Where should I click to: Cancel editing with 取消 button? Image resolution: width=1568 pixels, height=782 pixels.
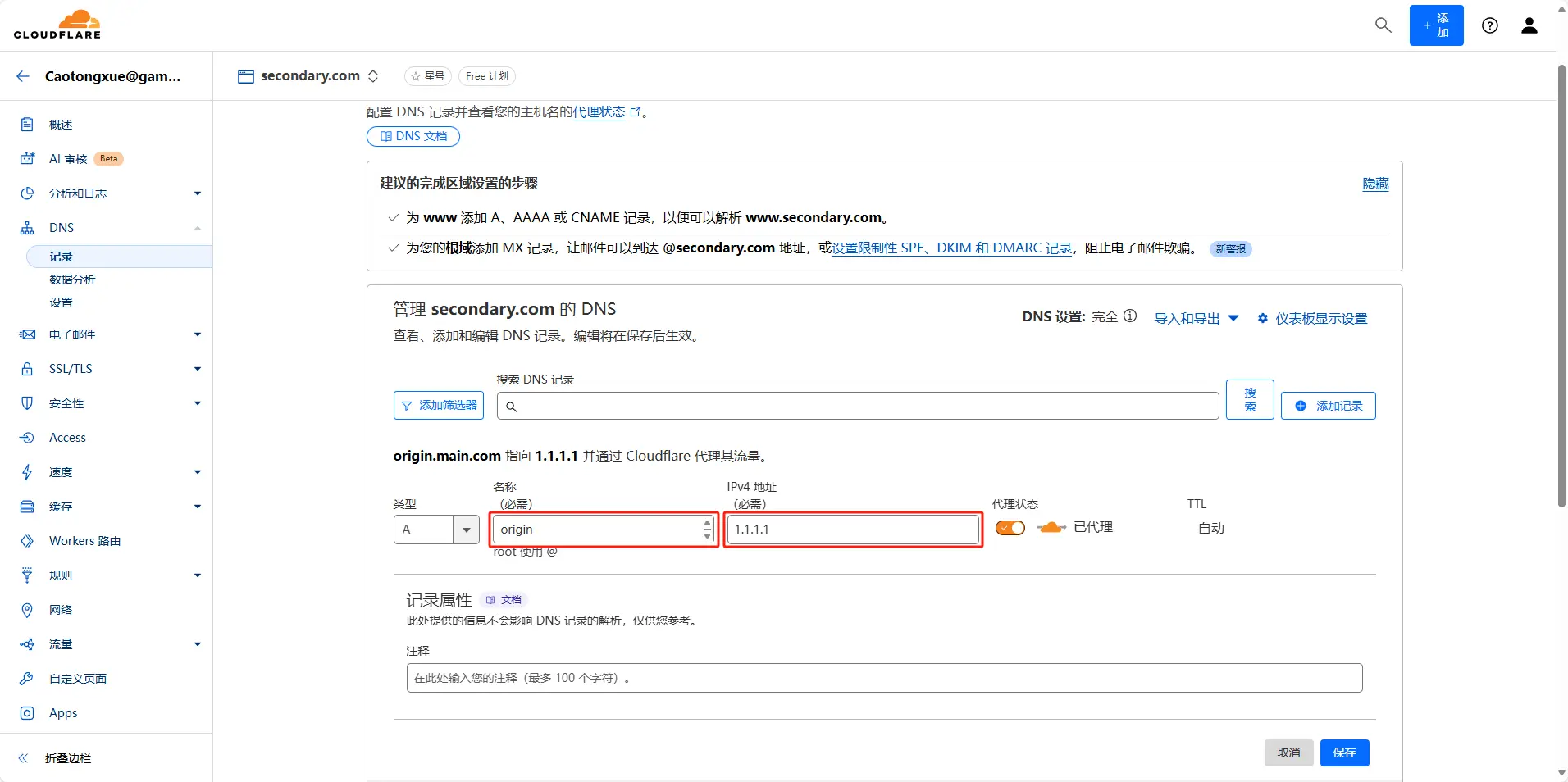pyautogui.click(x=1288, y=752)
